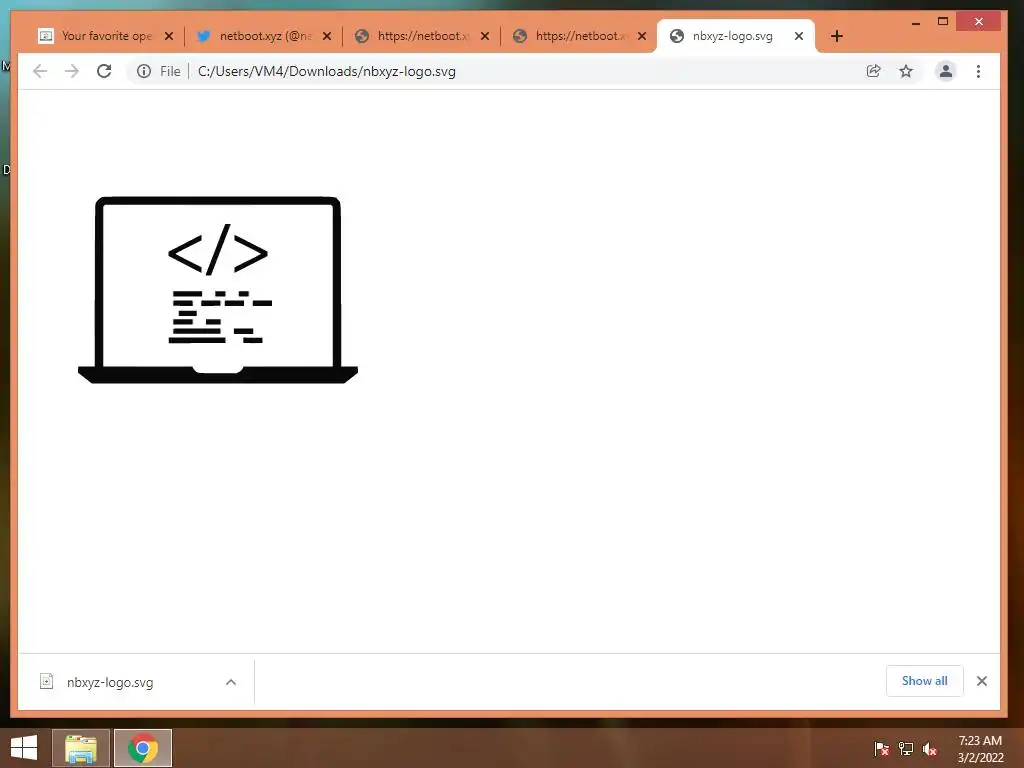Image resolution: width=1024 pixels, height=768 pixels.
Task: Go forward using the forward arrow
Action: point(72,71)
